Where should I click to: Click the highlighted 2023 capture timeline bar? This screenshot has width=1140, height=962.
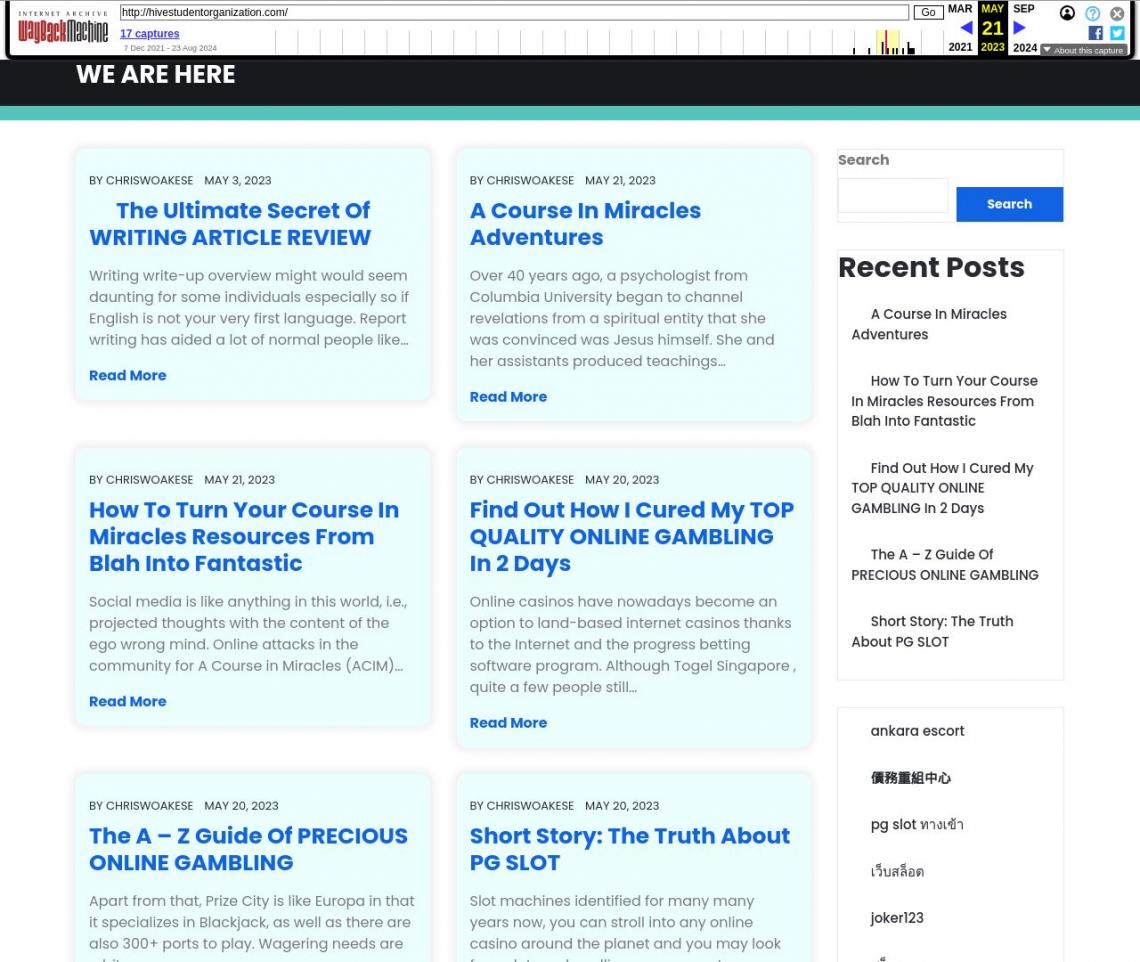(885, 43)
